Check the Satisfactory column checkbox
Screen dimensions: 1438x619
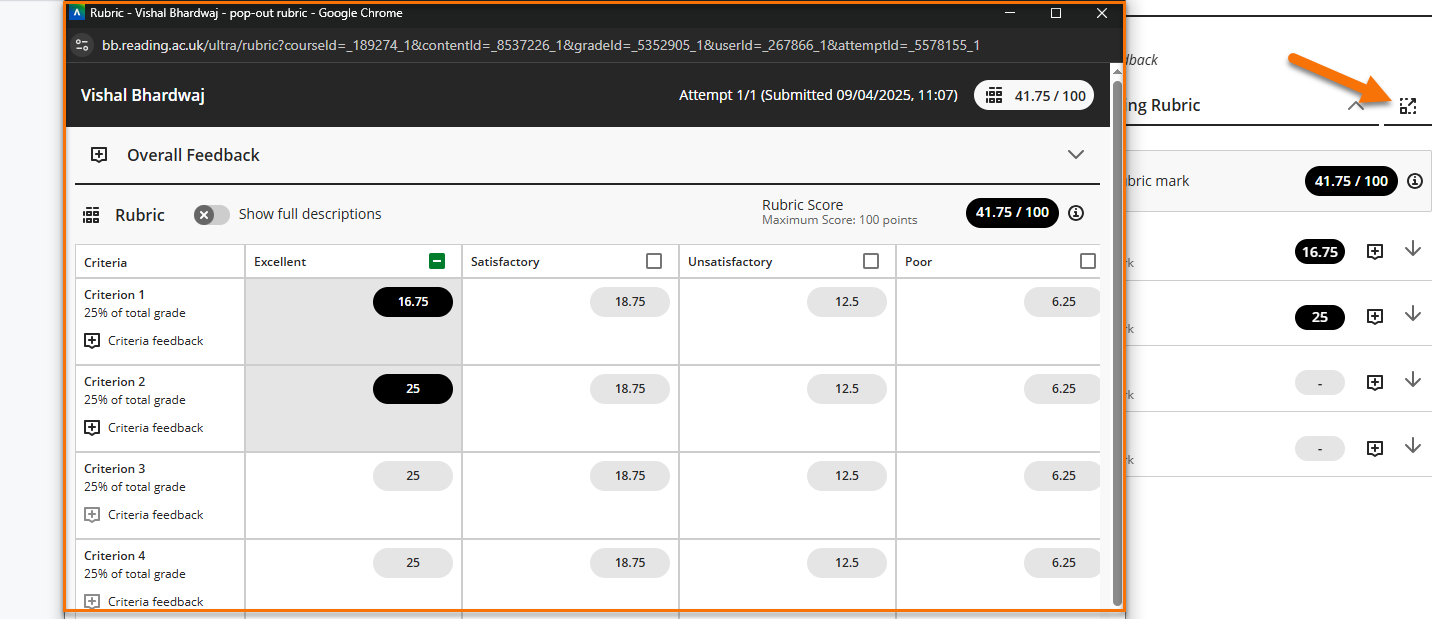(x=654, y=261)
